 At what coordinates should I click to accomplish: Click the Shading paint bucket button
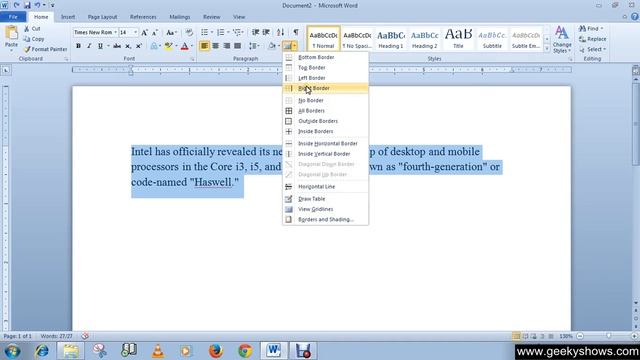pyautogui.click(x=272, y=46)
